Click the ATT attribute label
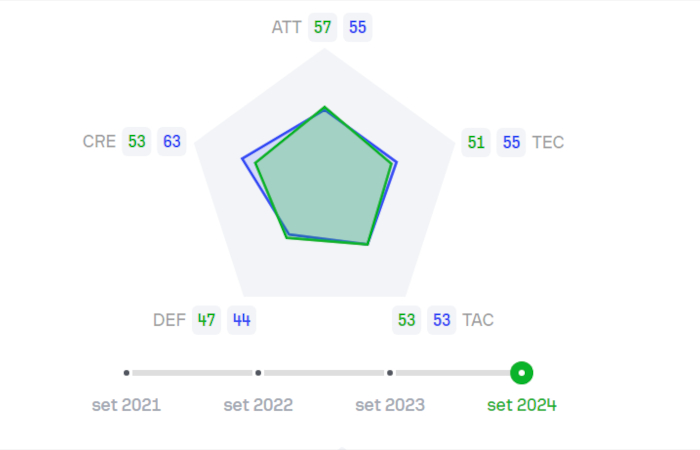Viewport: 700px width, 450px height. [x=286, y=27]
